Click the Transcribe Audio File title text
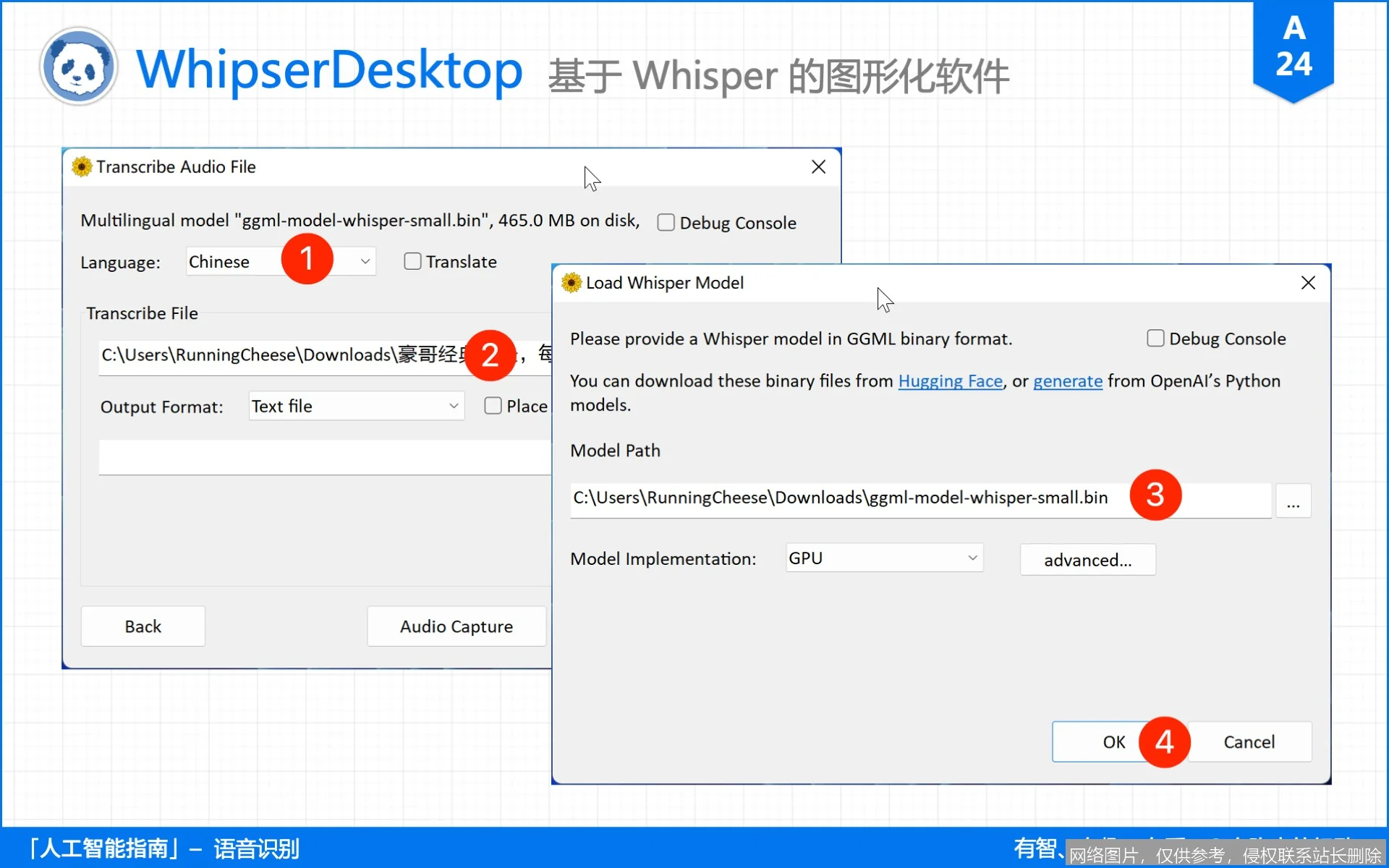The height and width of the screenshot is (868, 1389). pyautogui.click(x=176, y=167)
